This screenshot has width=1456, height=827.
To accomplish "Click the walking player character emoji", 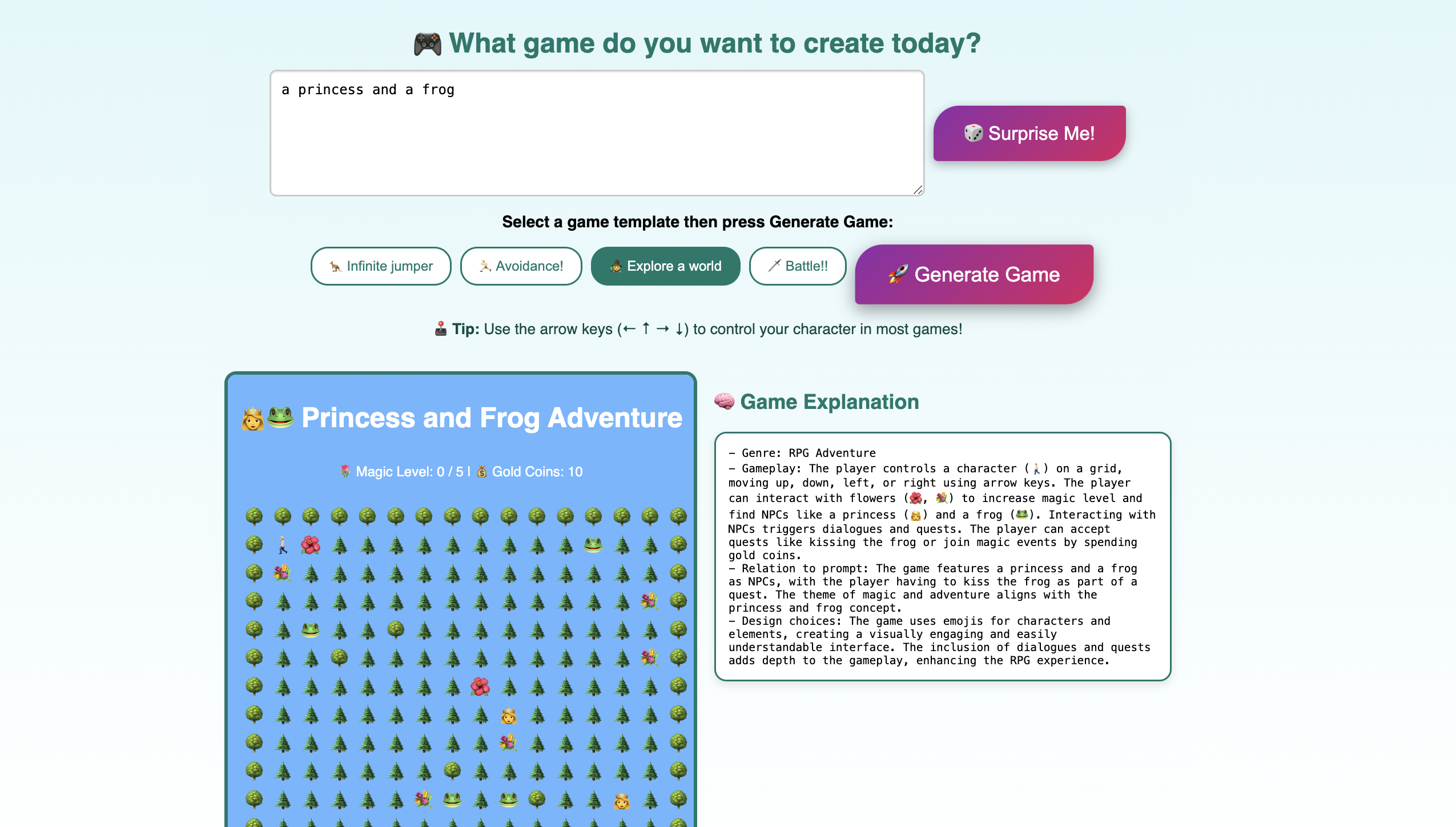I will (x=283, y=545).
